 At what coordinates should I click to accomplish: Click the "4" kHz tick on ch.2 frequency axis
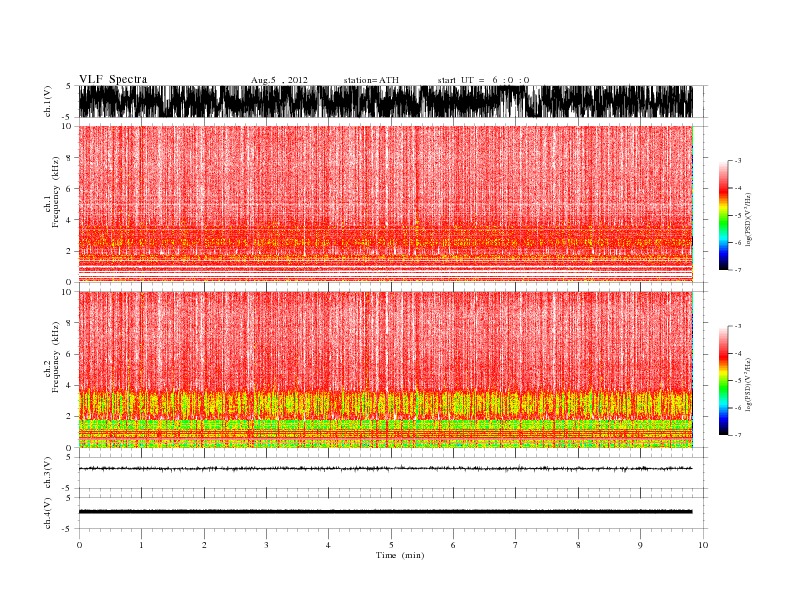point(69,386)
